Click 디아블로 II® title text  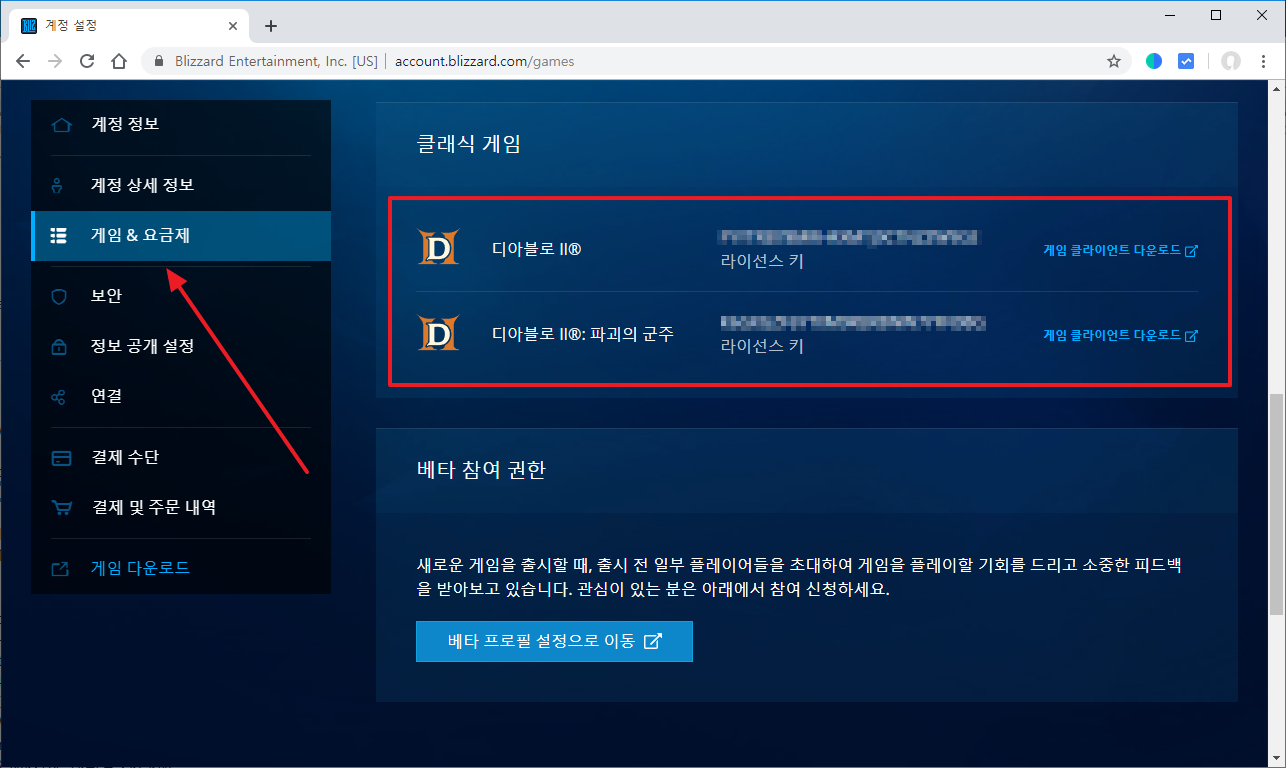tap(537, 249)
